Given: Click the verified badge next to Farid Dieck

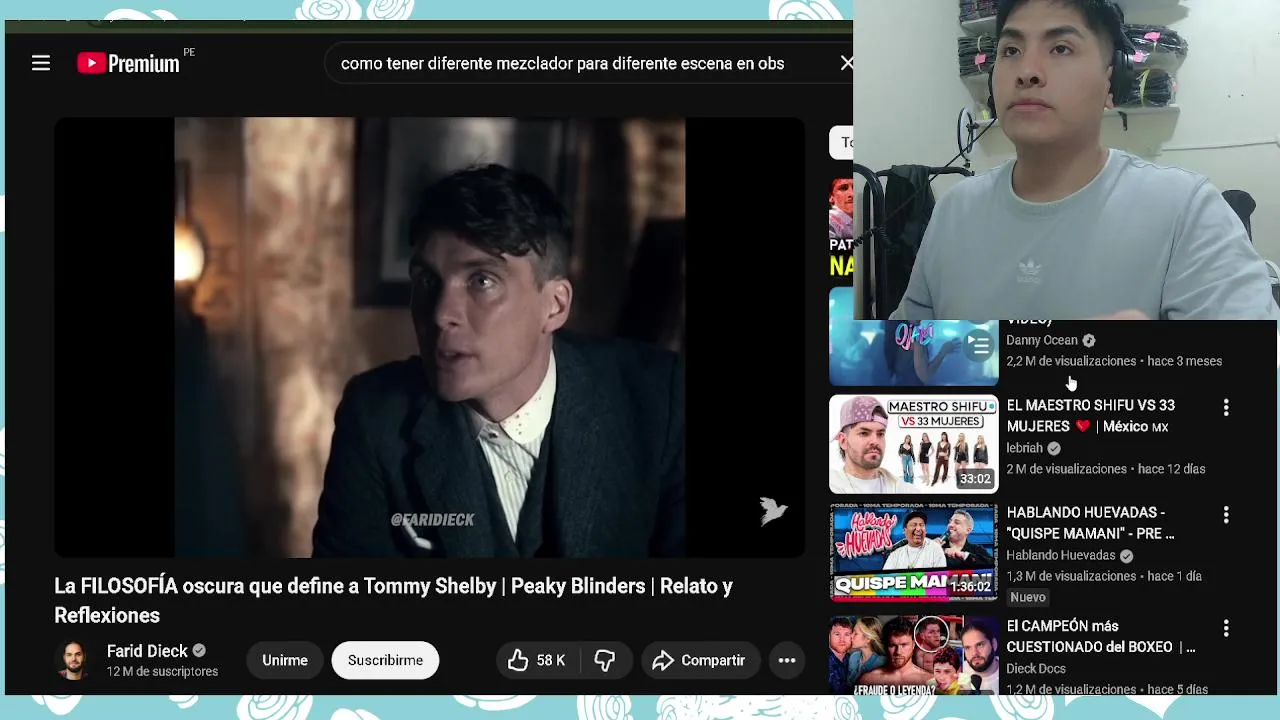Looking at the screenshot, I should click(x=199, y=651).
